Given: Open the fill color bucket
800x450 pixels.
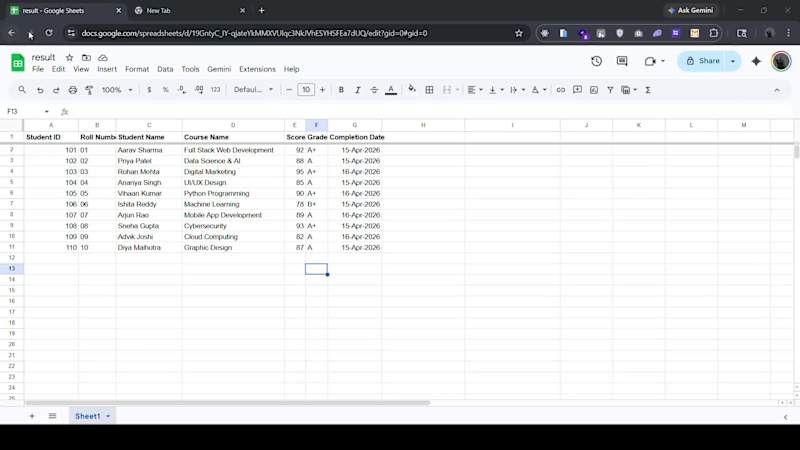Looking at the screenshot, I should point(412,90).
